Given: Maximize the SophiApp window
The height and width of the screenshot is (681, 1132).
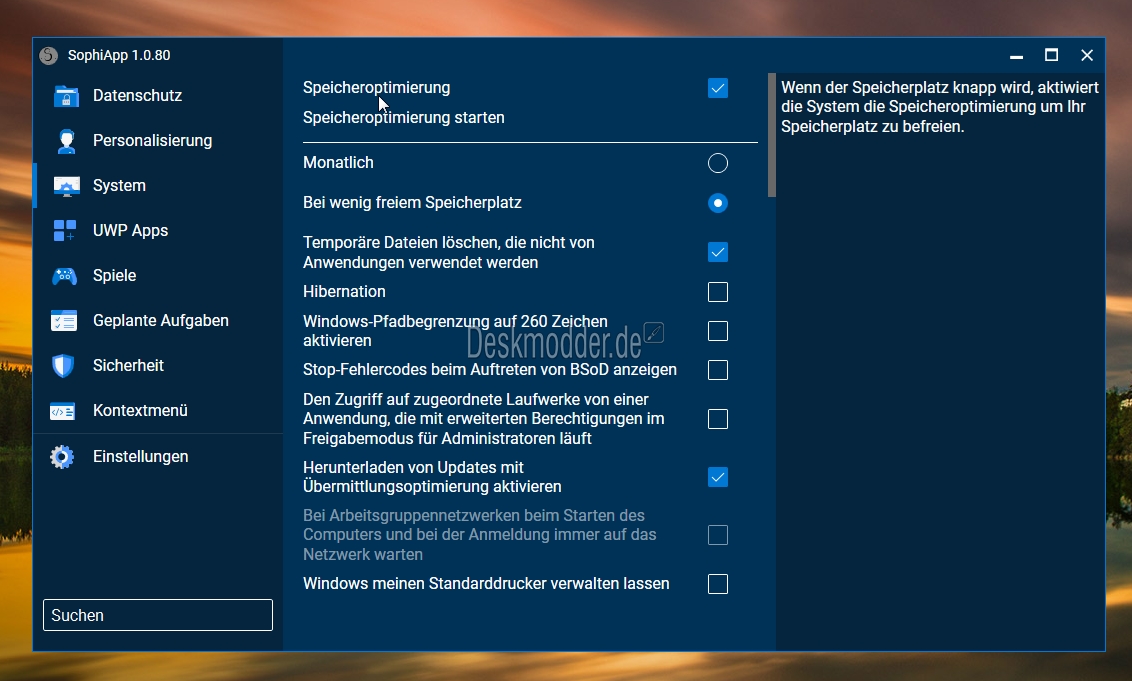Looking at the screenshot, I should pos(1052,56).
